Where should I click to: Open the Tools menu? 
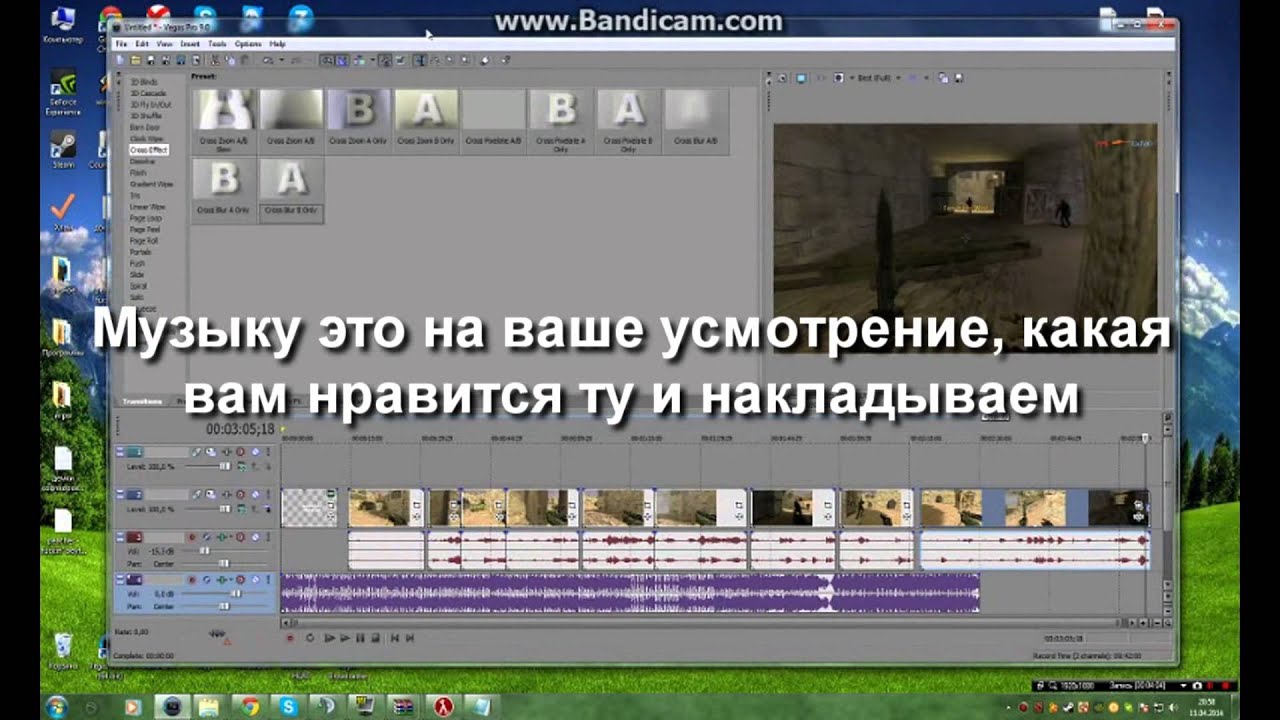click(217, 44)
